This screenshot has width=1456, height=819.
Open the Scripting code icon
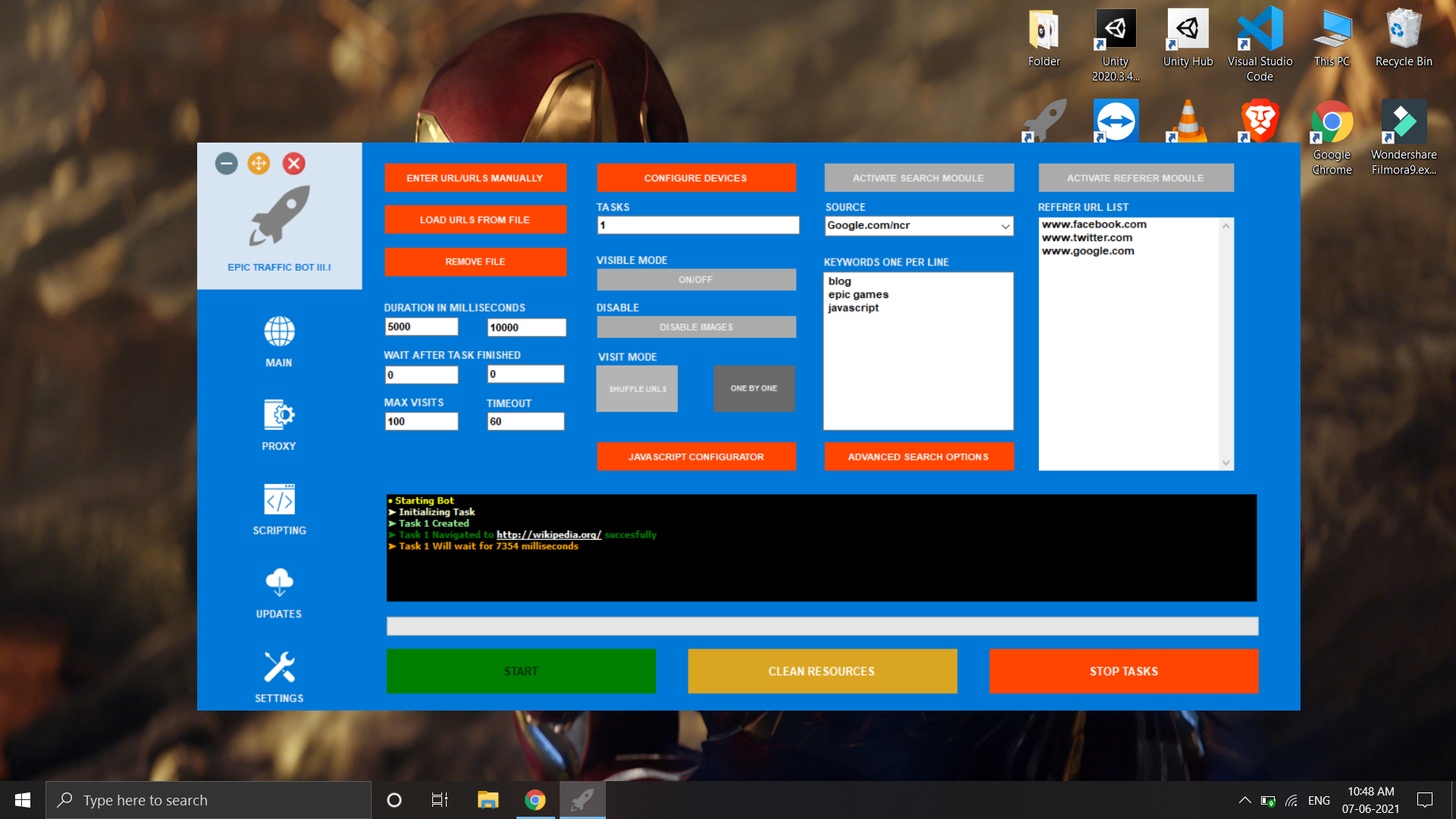[x=279, y=500]
